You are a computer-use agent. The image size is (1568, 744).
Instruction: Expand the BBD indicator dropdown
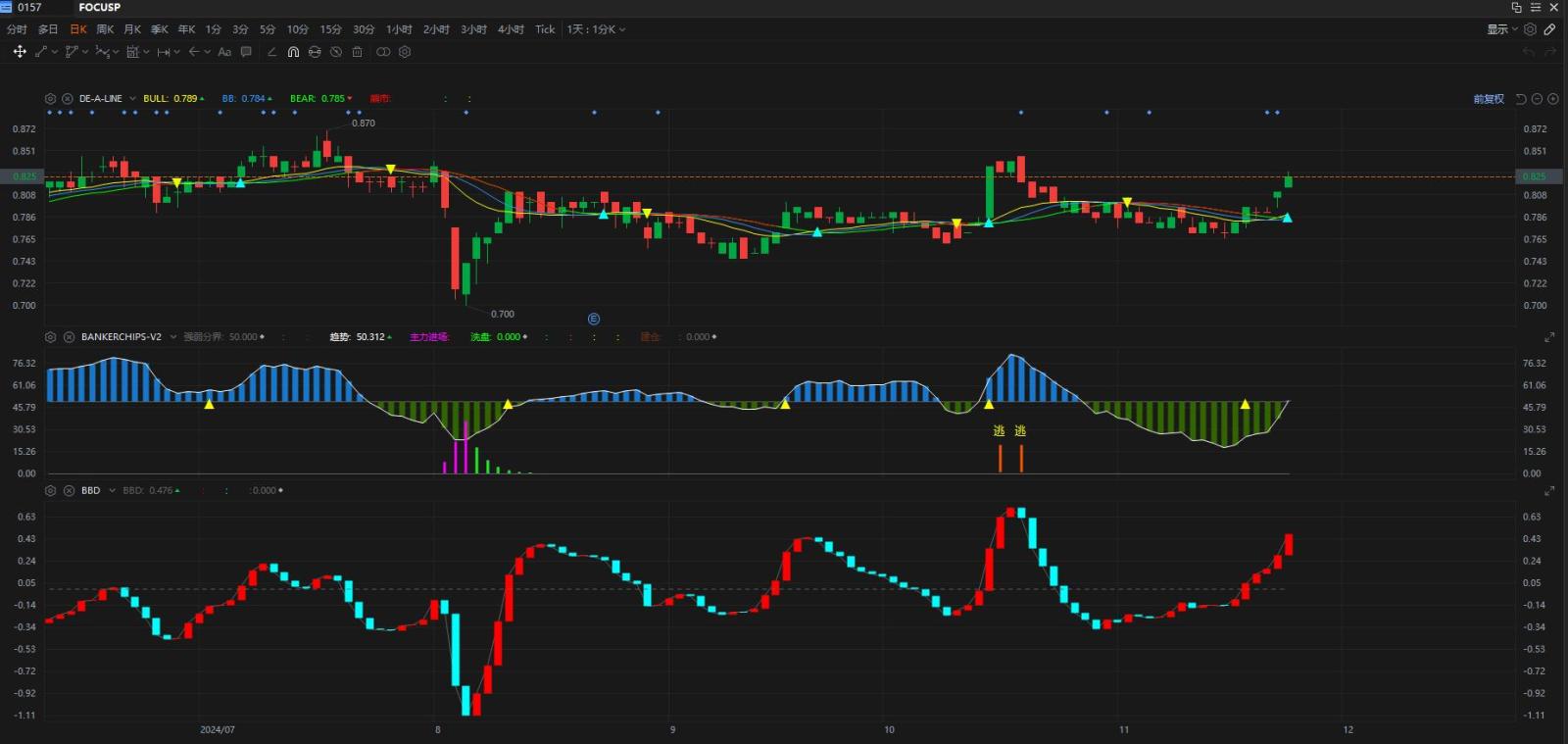coord(113,490)
